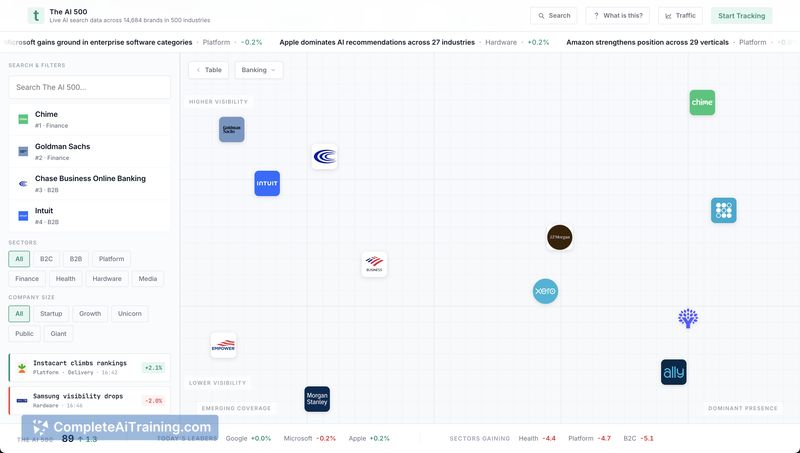Click the JPMorgan round logo
This screenshot has height=453, width=800.
tap(560, 237)
